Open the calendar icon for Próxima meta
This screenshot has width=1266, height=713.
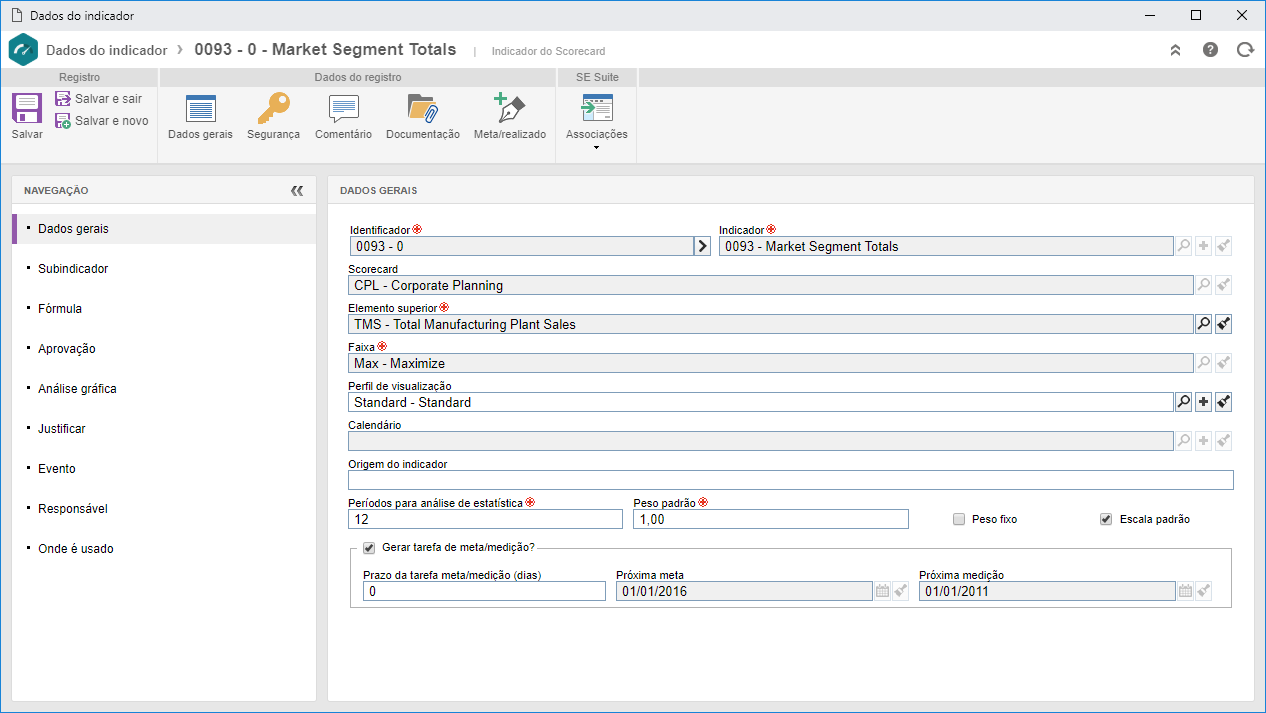click(883, 591)
